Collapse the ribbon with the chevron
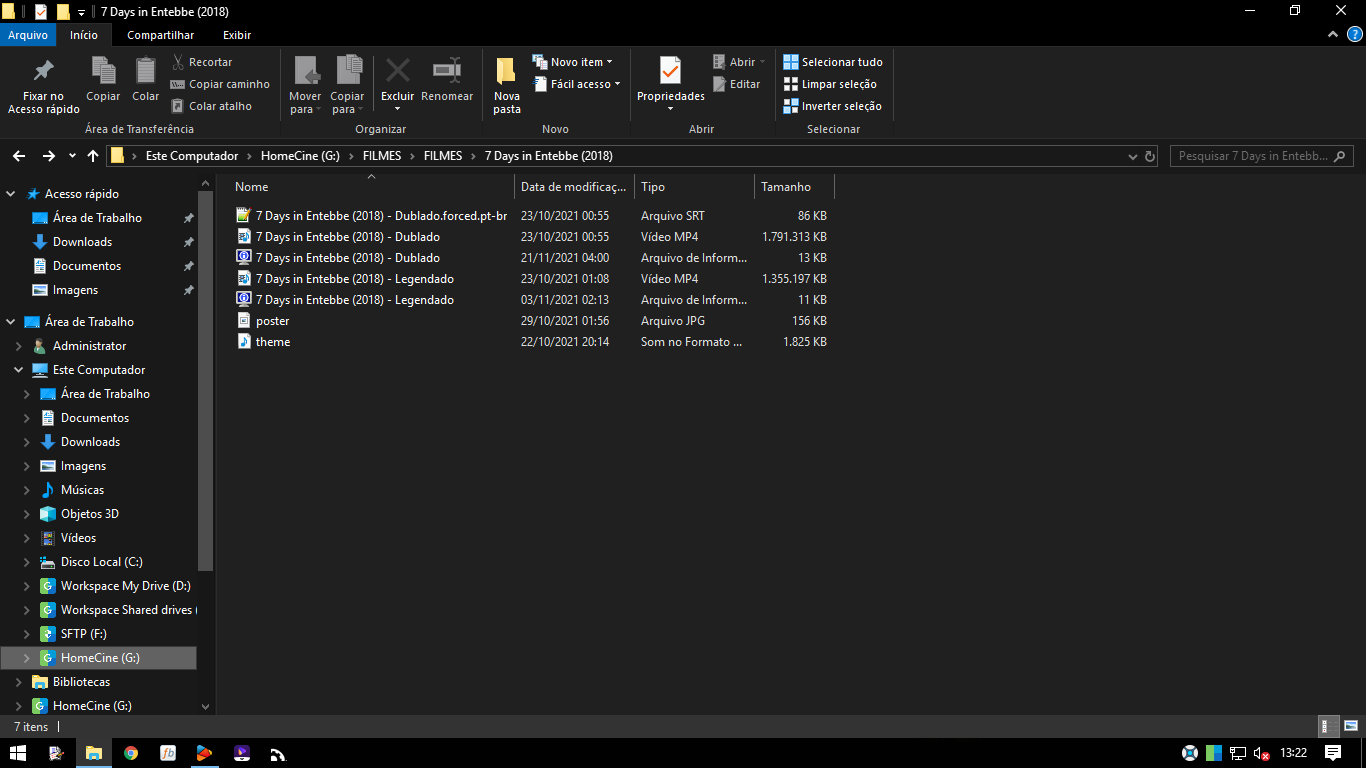The height and width of the screenshot is (768, 1366). (x=1333, y=35)
